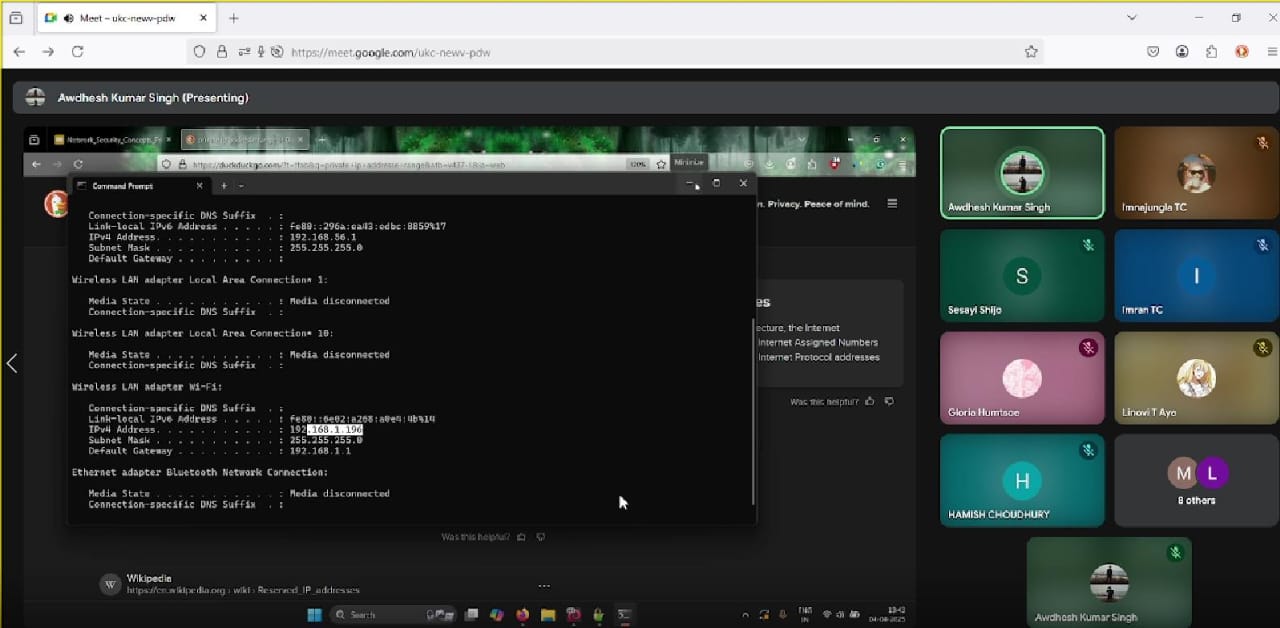The width and height of the screenshot is (1280, 628).
Task: Click the shield tracking protection icon
Action: point(200,52)
